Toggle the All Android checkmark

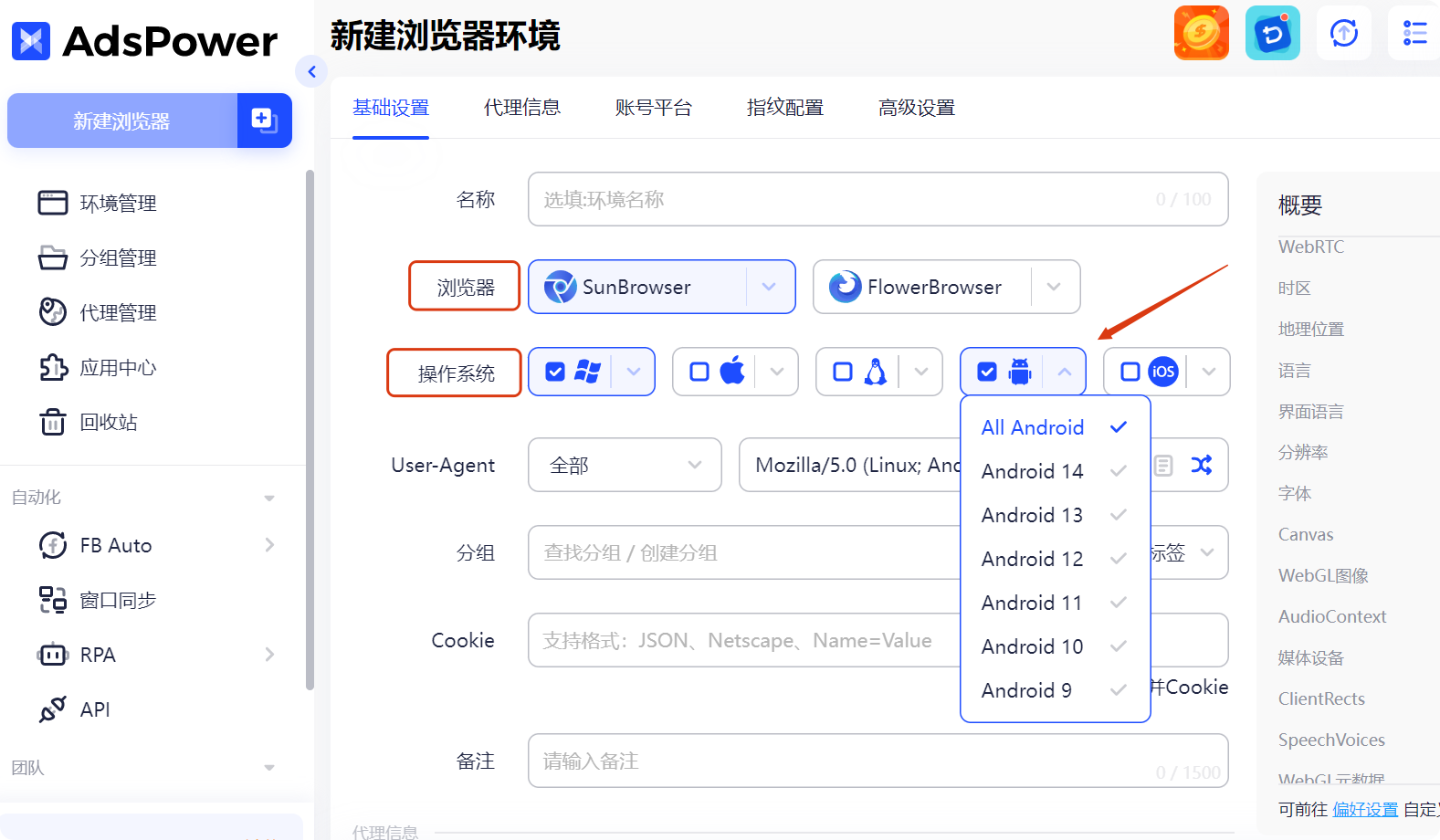point(1119,427)
